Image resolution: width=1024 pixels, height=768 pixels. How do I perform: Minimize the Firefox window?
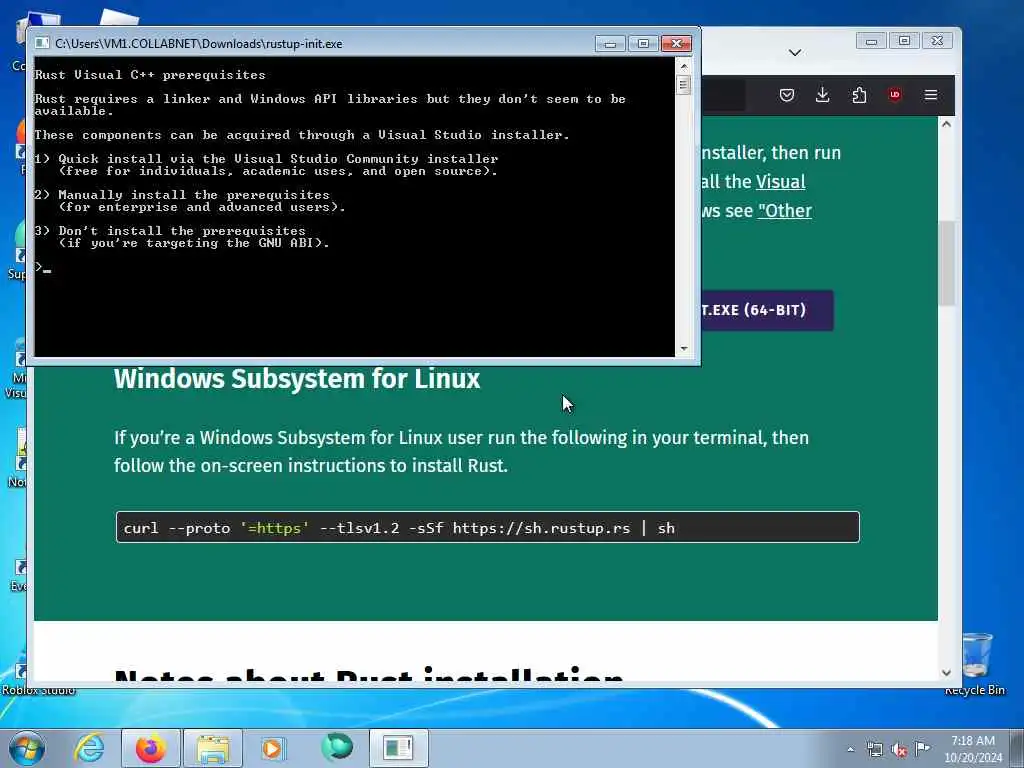tap(871, 41)
